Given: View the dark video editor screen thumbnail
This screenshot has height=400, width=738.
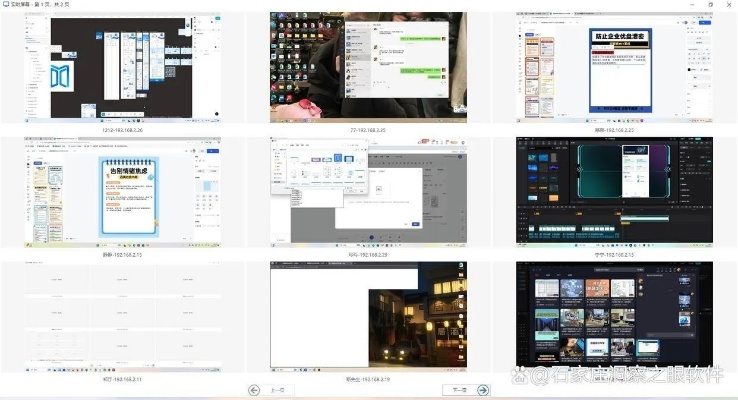Looking at the screenshot, I should 615,192.
